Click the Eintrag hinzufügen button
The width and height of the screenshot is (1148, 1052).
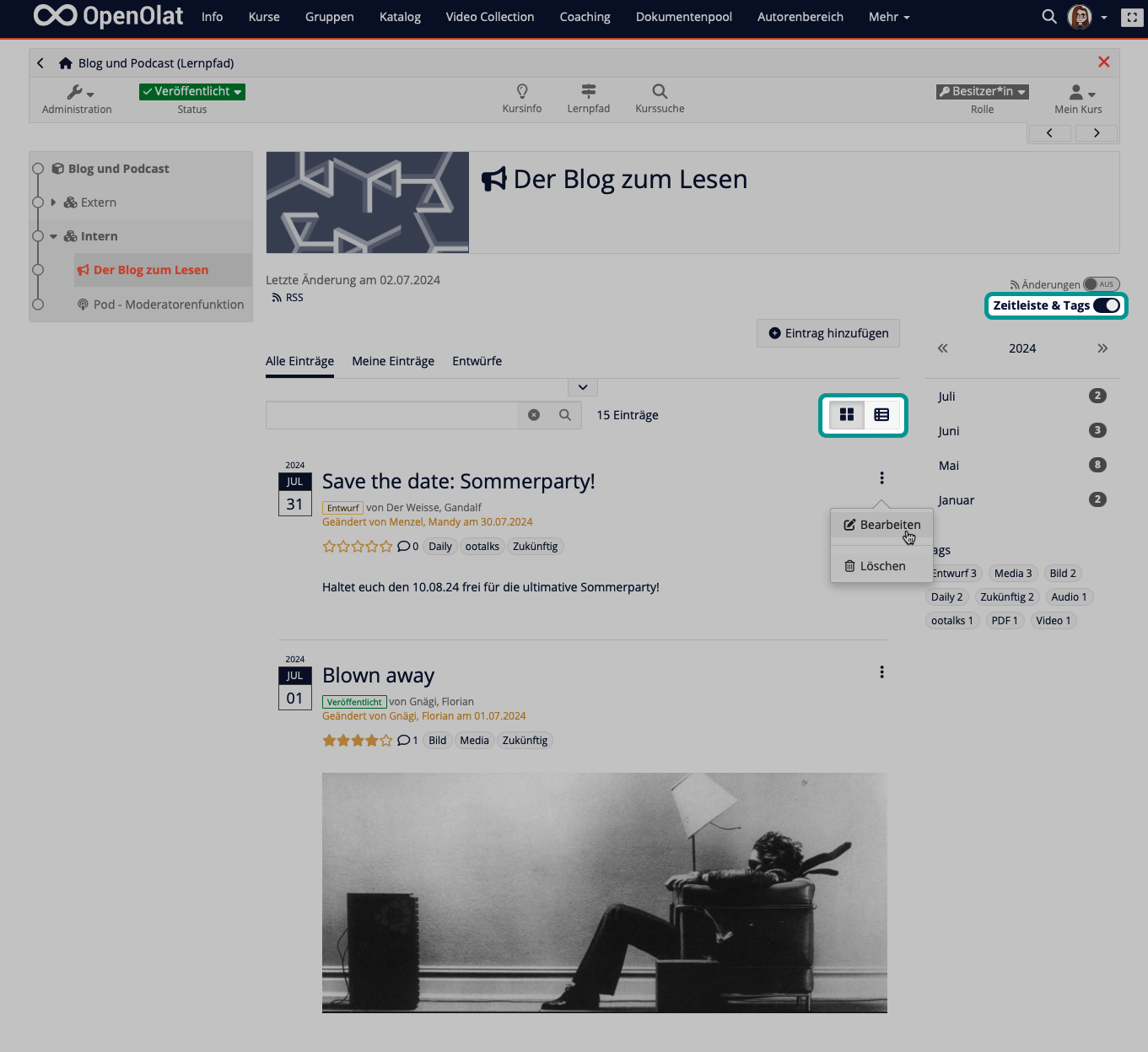(827, 333)
